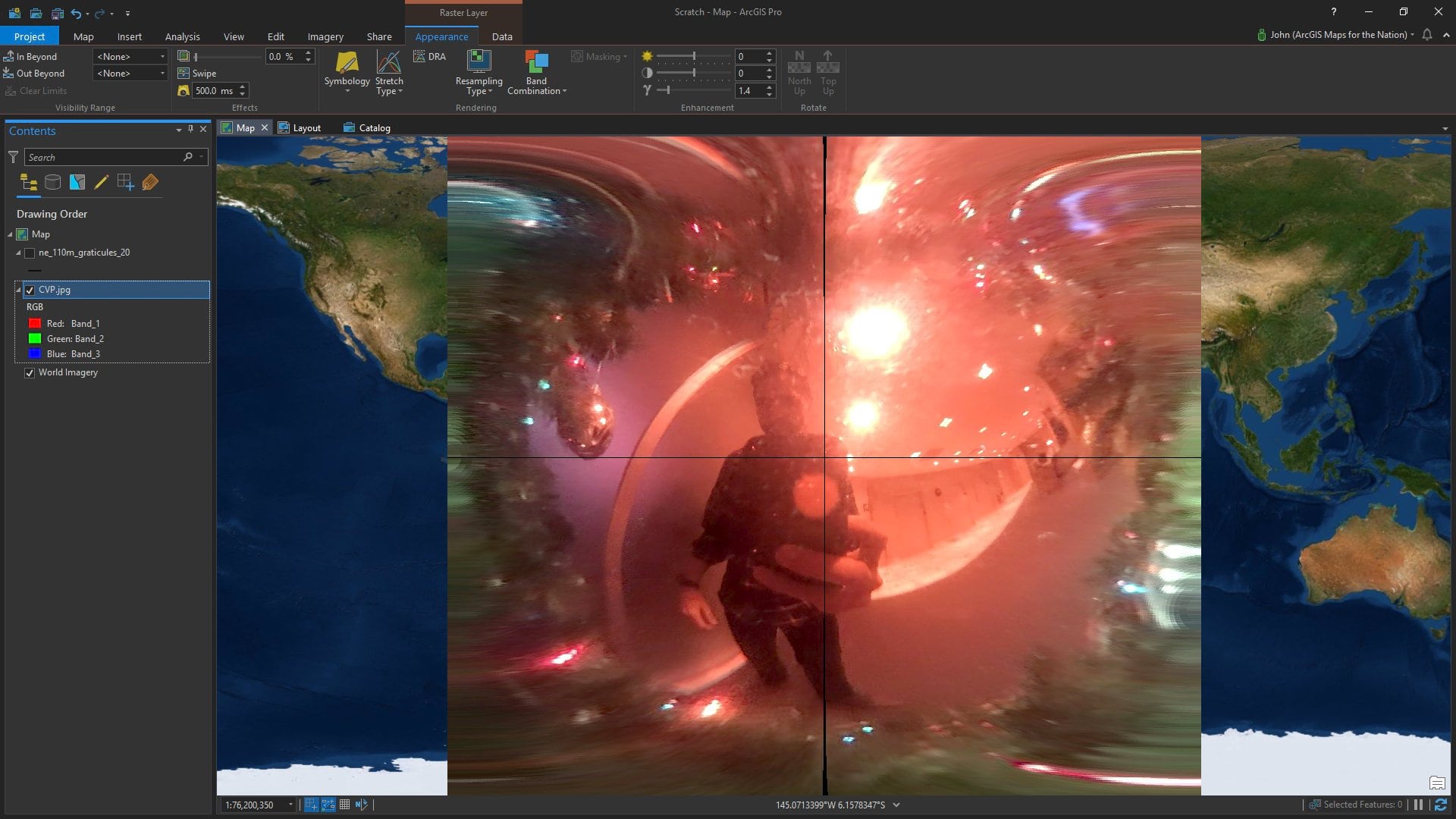Pause map drawing in the status bar
This screenshot has width=1456, height=819.
tap(1418, 805)
